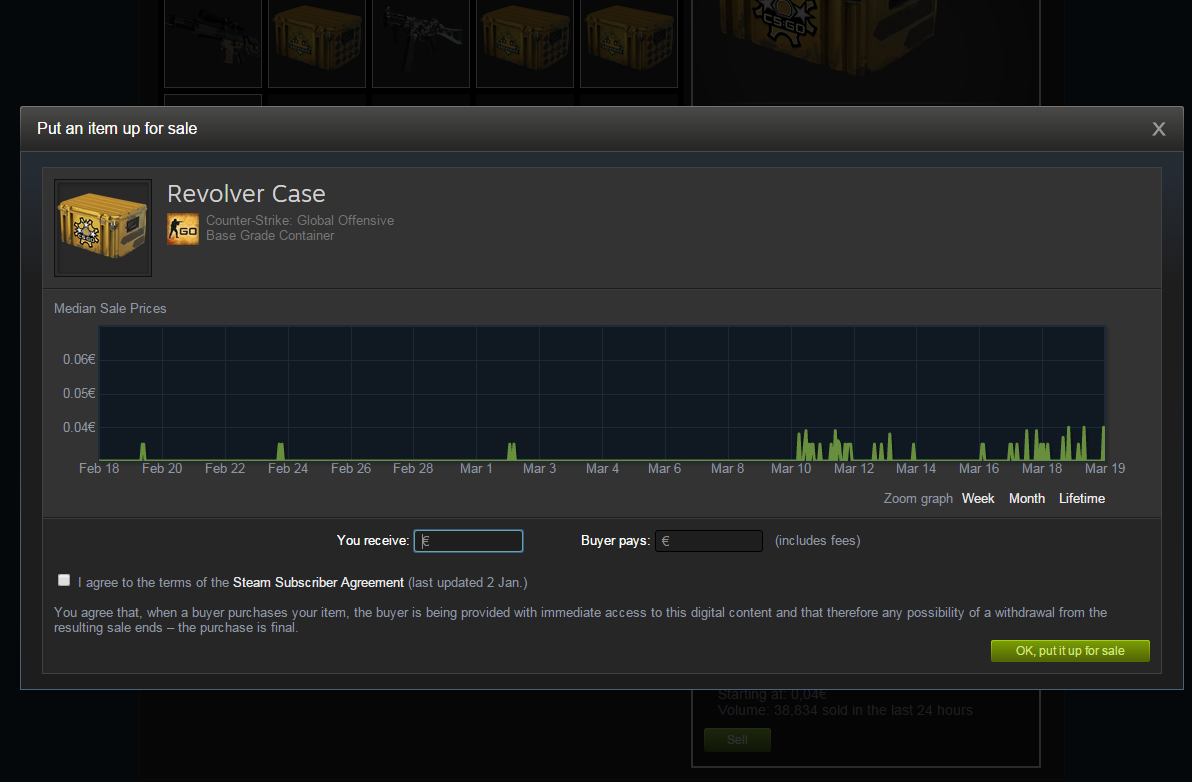
Task: Close the sale dialog with the X
Action: point(1159,129)
